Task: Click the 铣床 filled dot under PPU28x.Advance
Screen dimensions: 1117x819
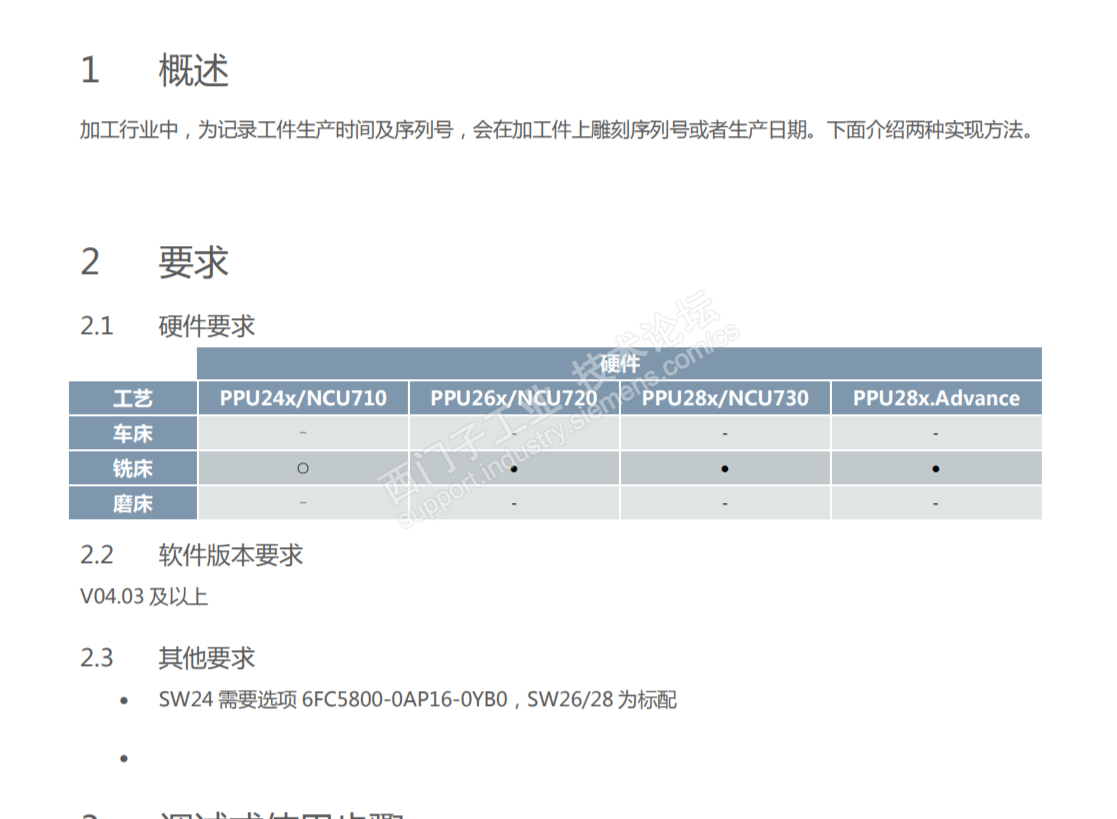Action: pos(935,469)
